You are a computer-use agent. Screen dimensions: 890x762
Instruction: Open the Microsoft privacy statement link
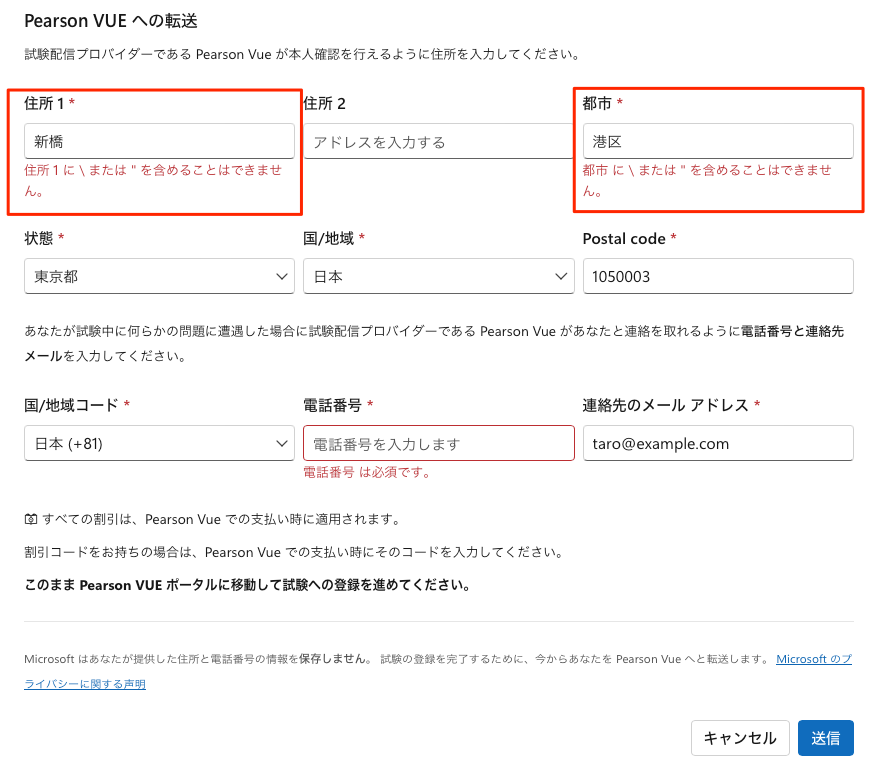click(x=813, y=659)
